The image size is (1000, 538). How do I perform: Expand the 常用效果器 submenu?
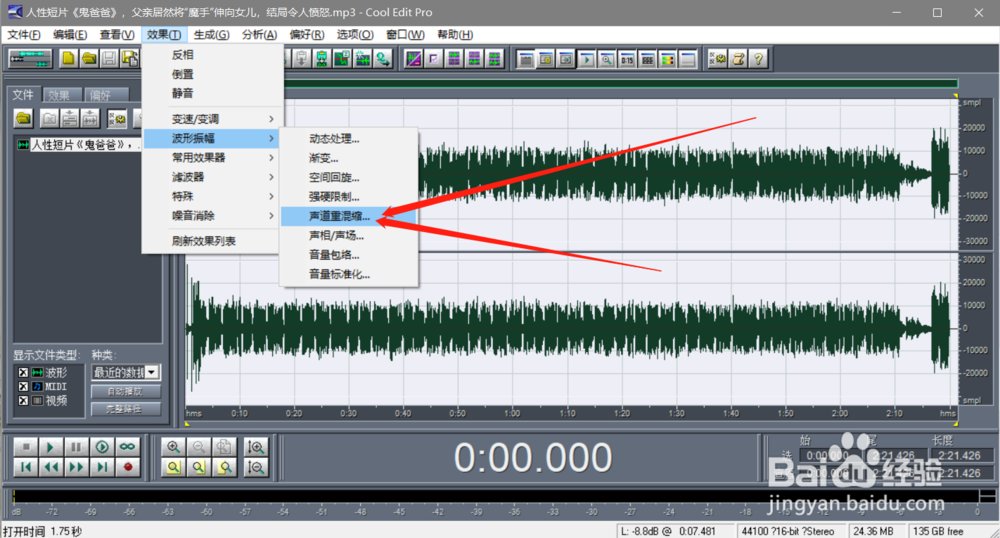(213, 157)
